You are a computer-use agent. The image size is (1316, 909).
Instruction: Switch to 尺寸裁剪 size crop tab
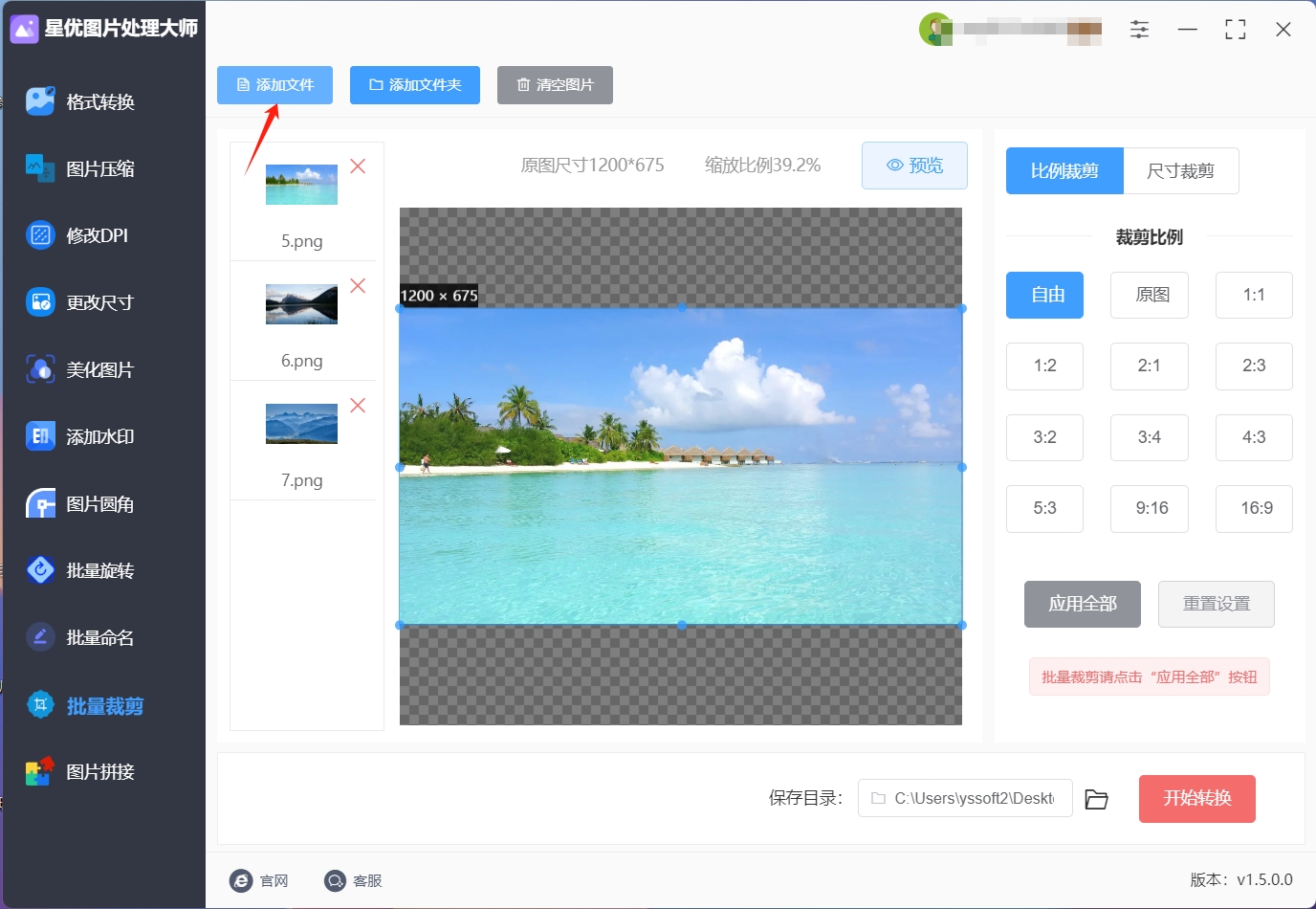point(1181,171)
